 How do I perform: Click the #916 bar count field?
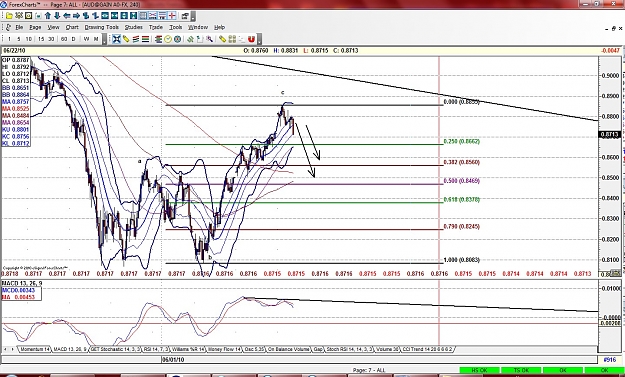[x=610, y=360]
